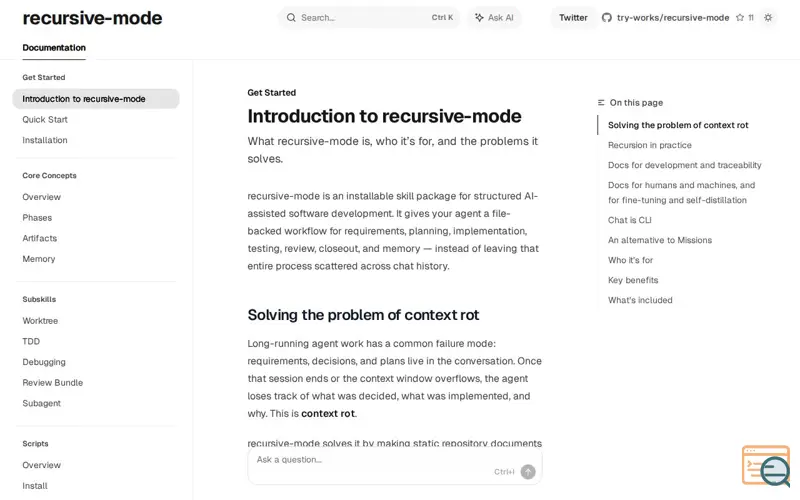800x500 pixels.
Task: Jump to Chat is CLI section
Action: click(x=630, y=220)
